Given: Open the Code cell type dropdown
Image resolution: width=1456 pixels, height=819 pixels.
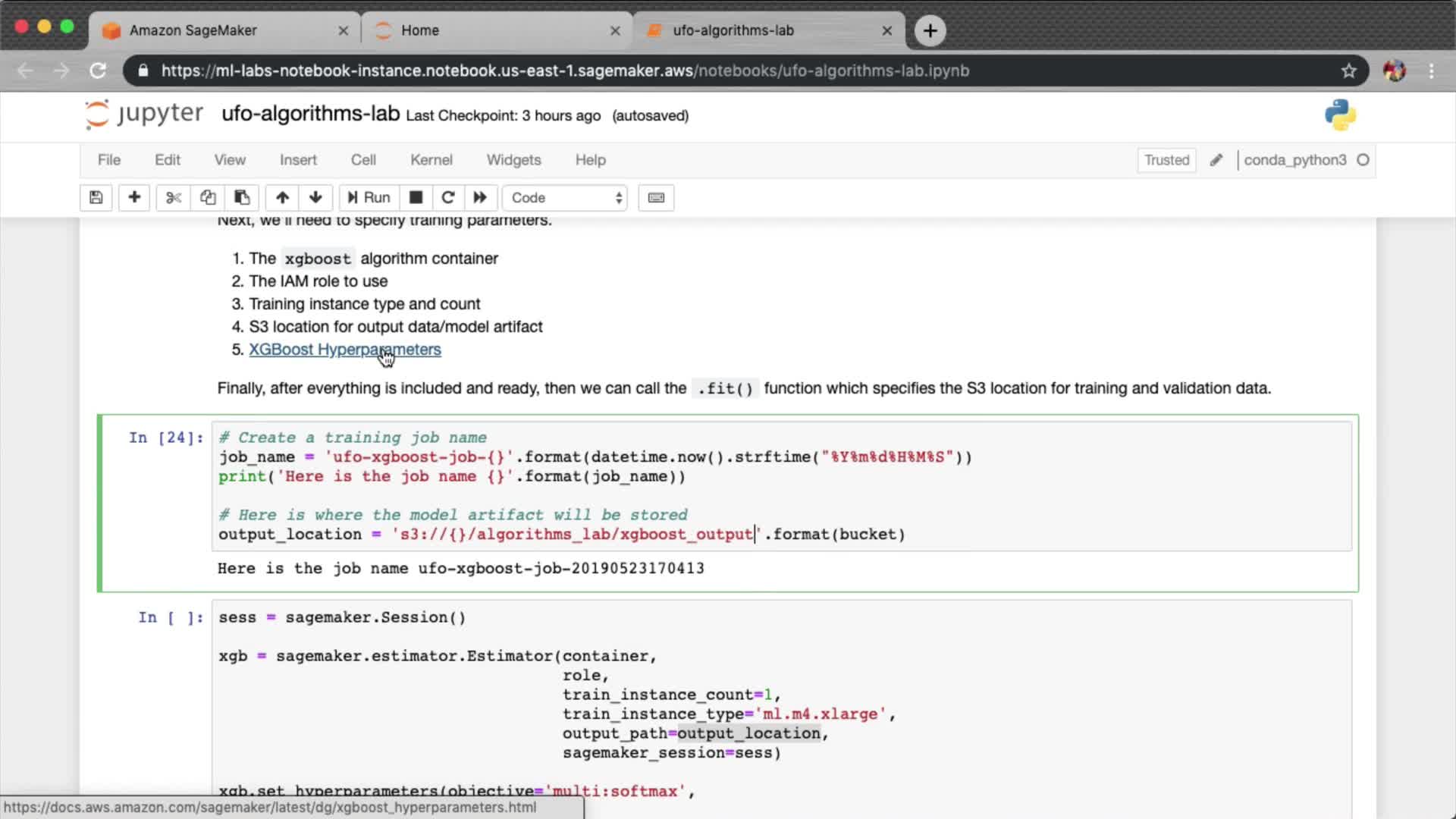Looking at the screenshot, I should click(x=565, y=198).
